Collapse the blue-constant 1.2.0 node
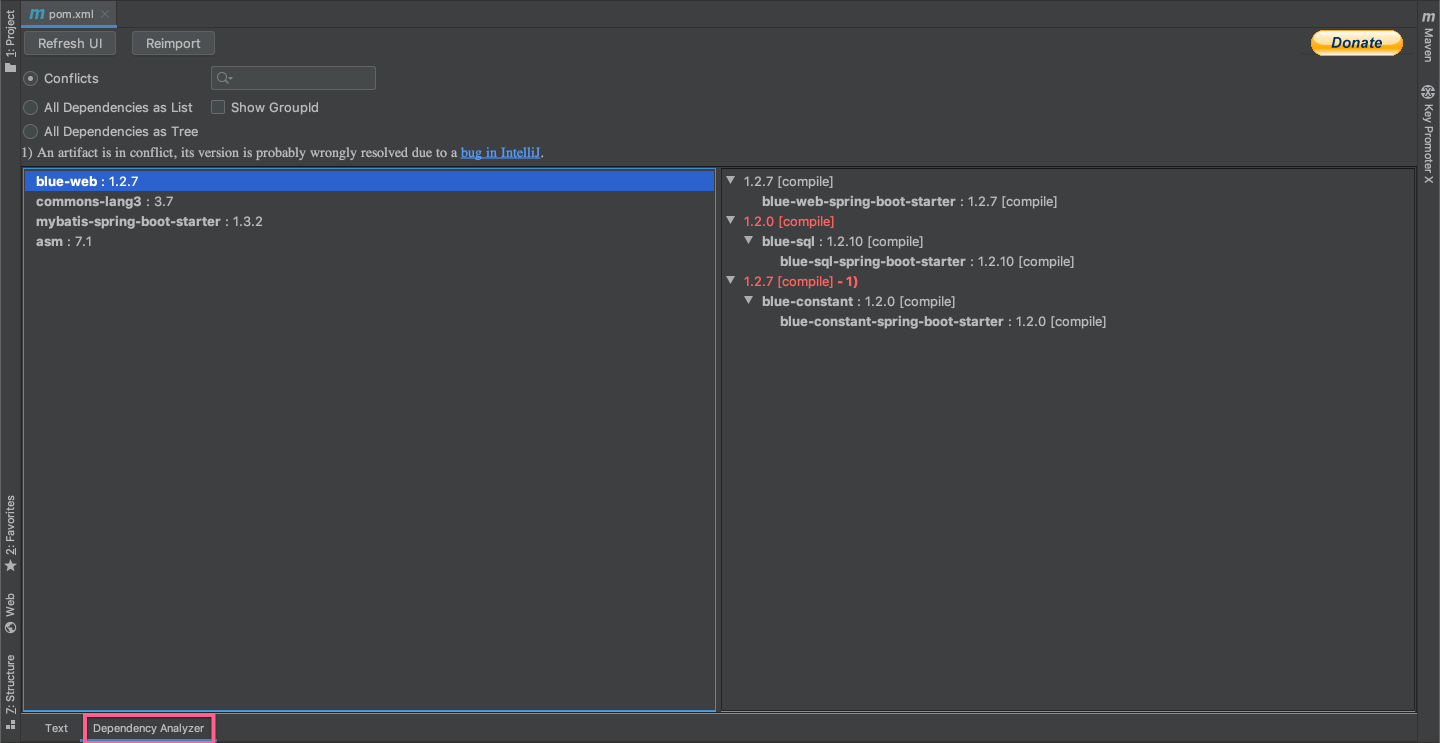Image resolution: width=1440 pixels, height=743 pixels. pyautogui.click(x=748, y=301)
